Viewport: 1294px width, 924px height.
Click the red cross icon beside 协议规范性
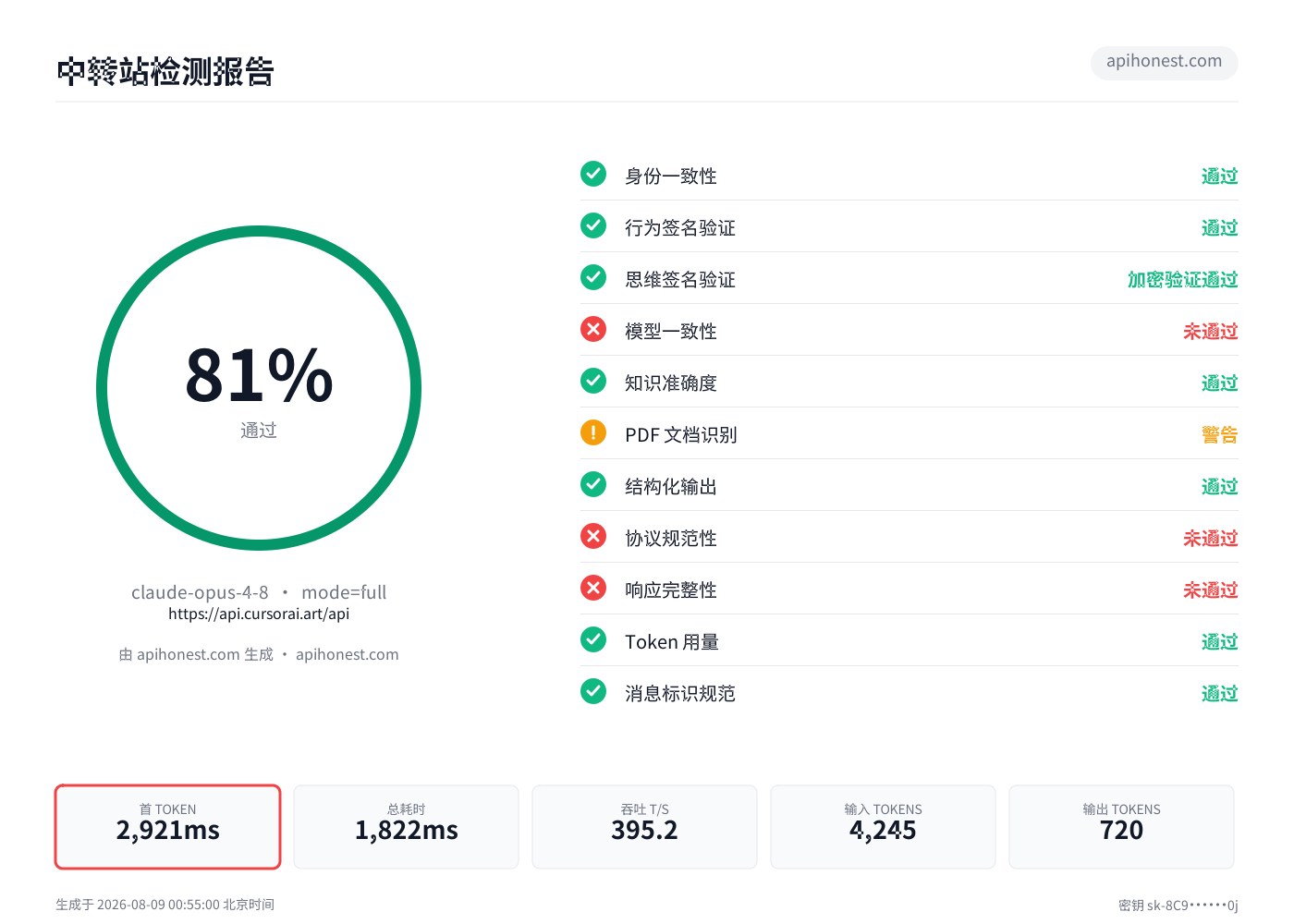pyautogui.click(x=593, y=536)
